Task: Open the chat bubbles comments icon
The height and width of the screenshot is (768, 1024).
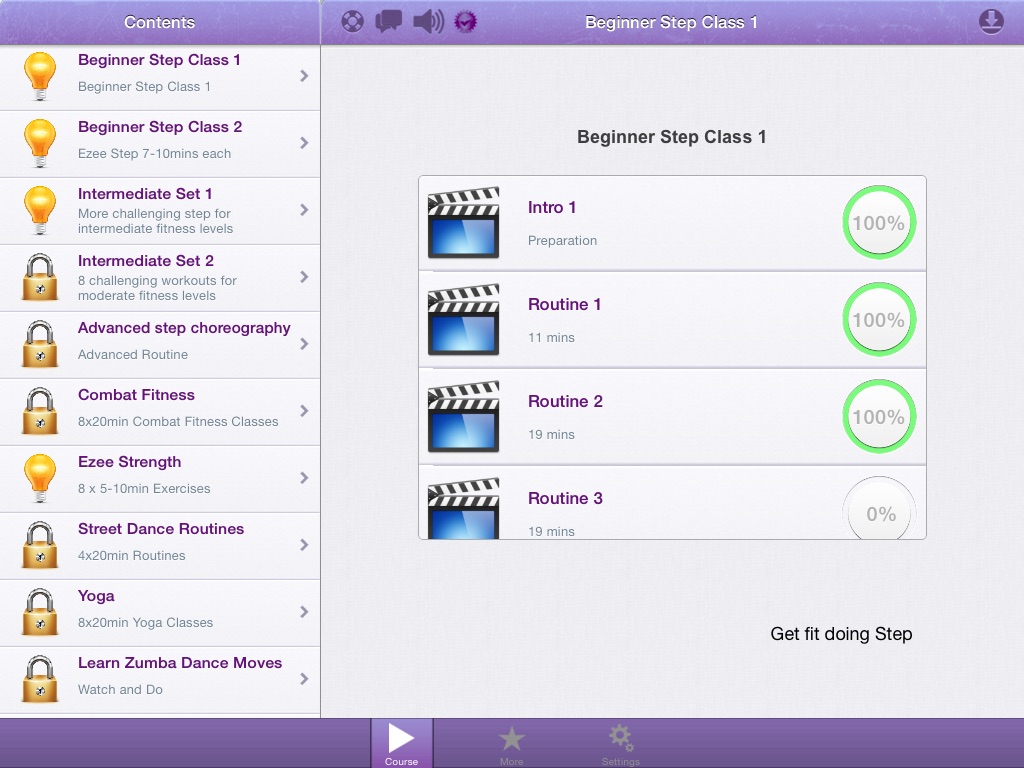Action: pos(389,22)
